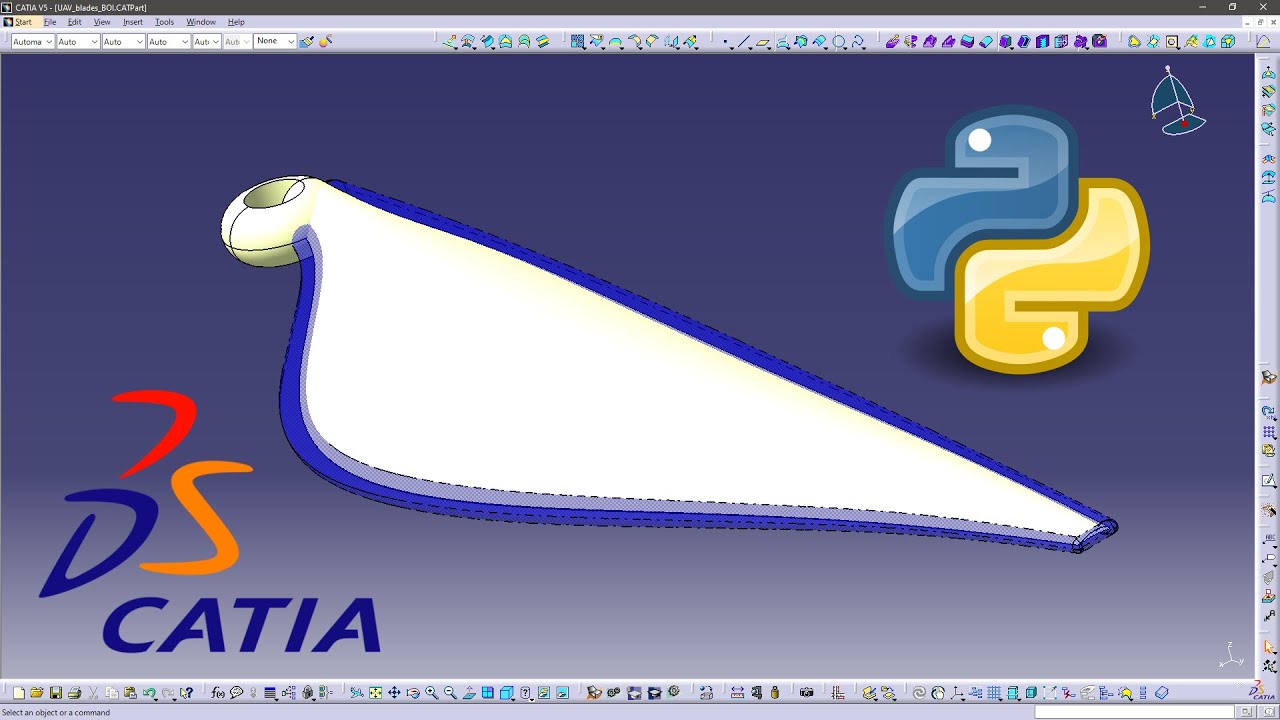Click the Copy icon in the bottom toolbar
The width and height of the screenshot is (1280, 720).
point(112,692)
